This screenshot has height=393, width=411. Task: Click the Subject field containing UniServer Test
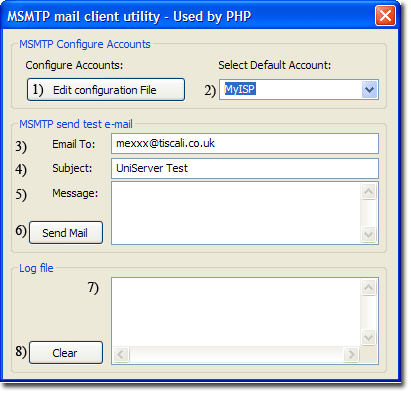pyautogui.click(x=245, y=168)
